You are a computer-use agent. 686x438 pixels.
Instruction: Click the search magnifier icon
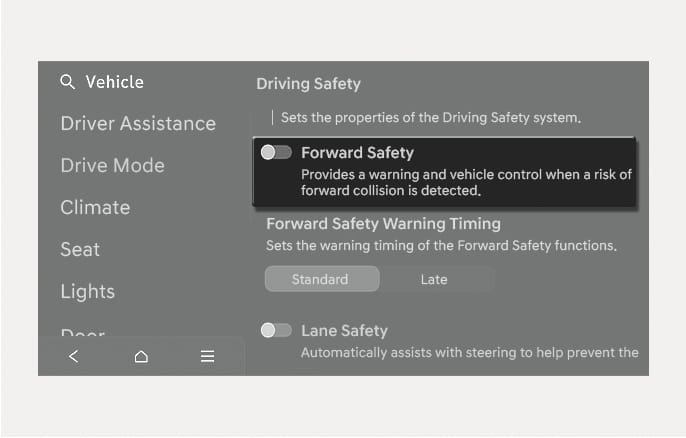(x=67, y=82)
